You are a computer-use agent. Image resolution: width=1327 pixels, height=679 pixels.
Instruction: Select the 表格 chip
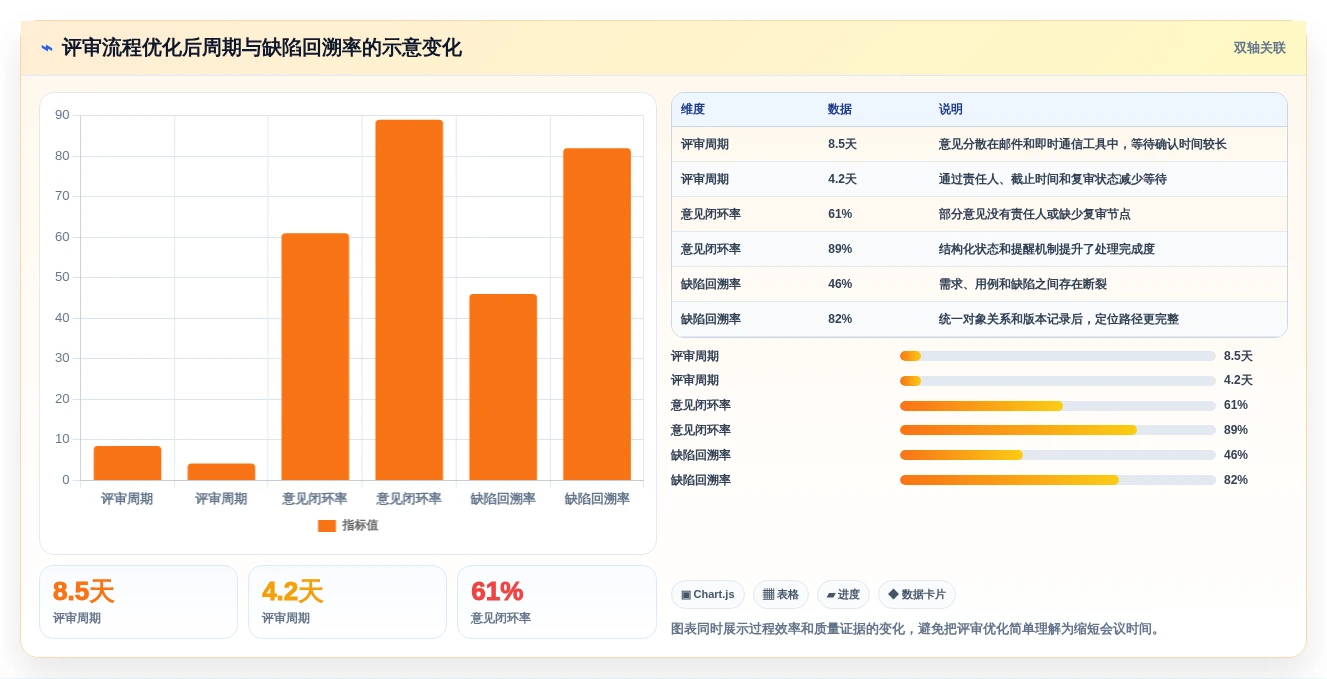click(781, 595)
